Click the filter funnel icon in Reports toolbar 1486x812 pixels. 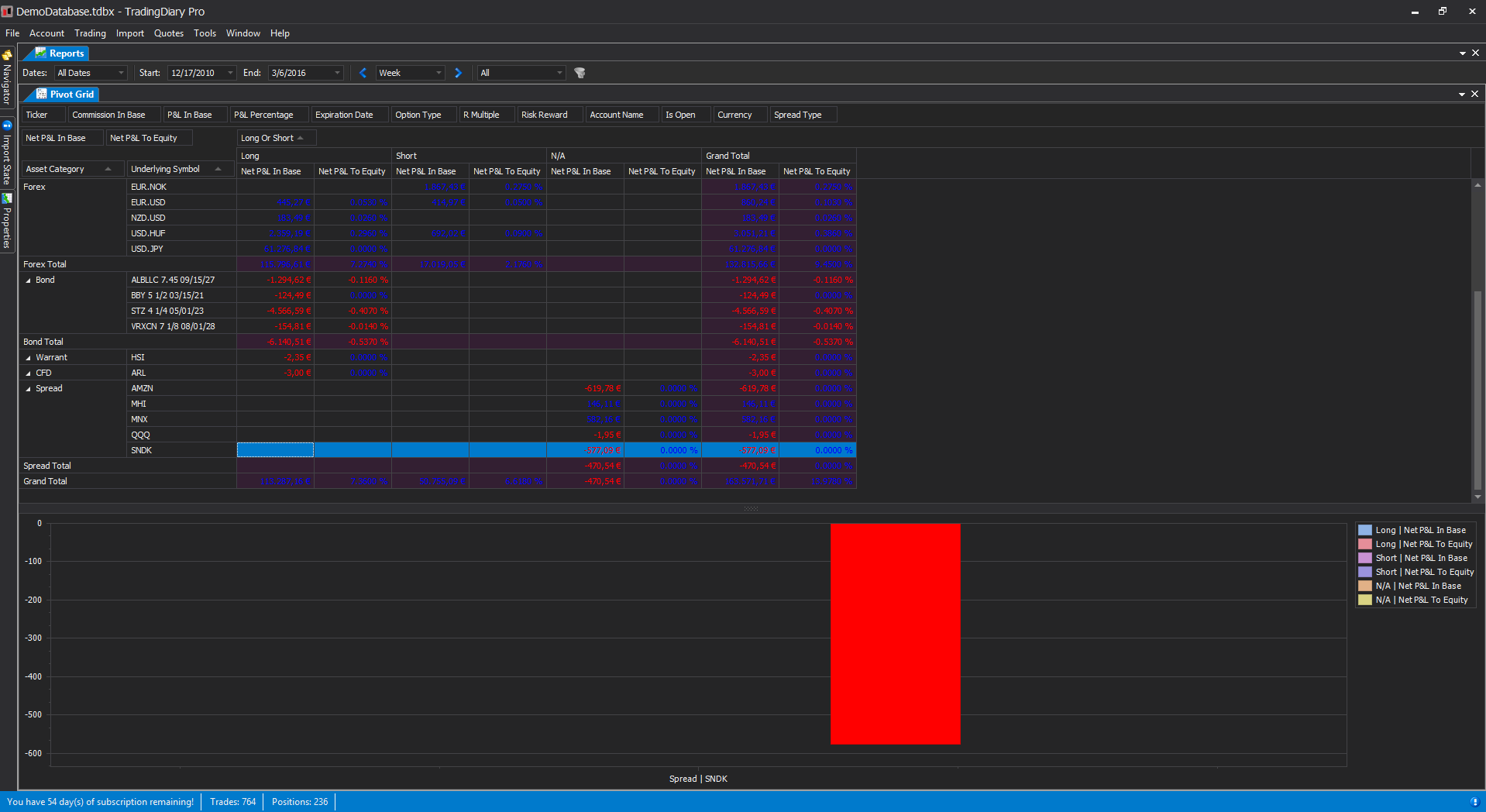[x=580, y=73]
